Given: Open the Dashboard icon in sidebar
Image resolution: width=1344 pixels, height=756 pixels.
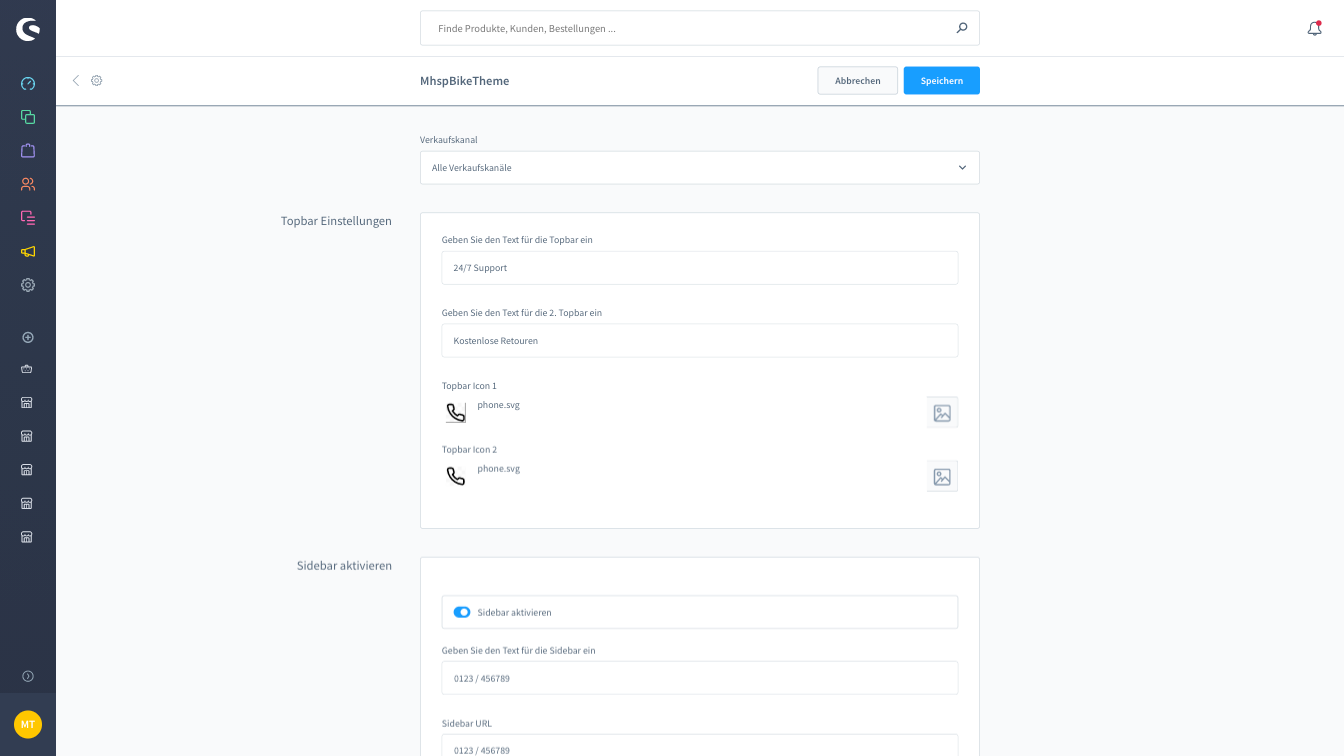Looking at the screenshot, I should [x=28, y=83].
